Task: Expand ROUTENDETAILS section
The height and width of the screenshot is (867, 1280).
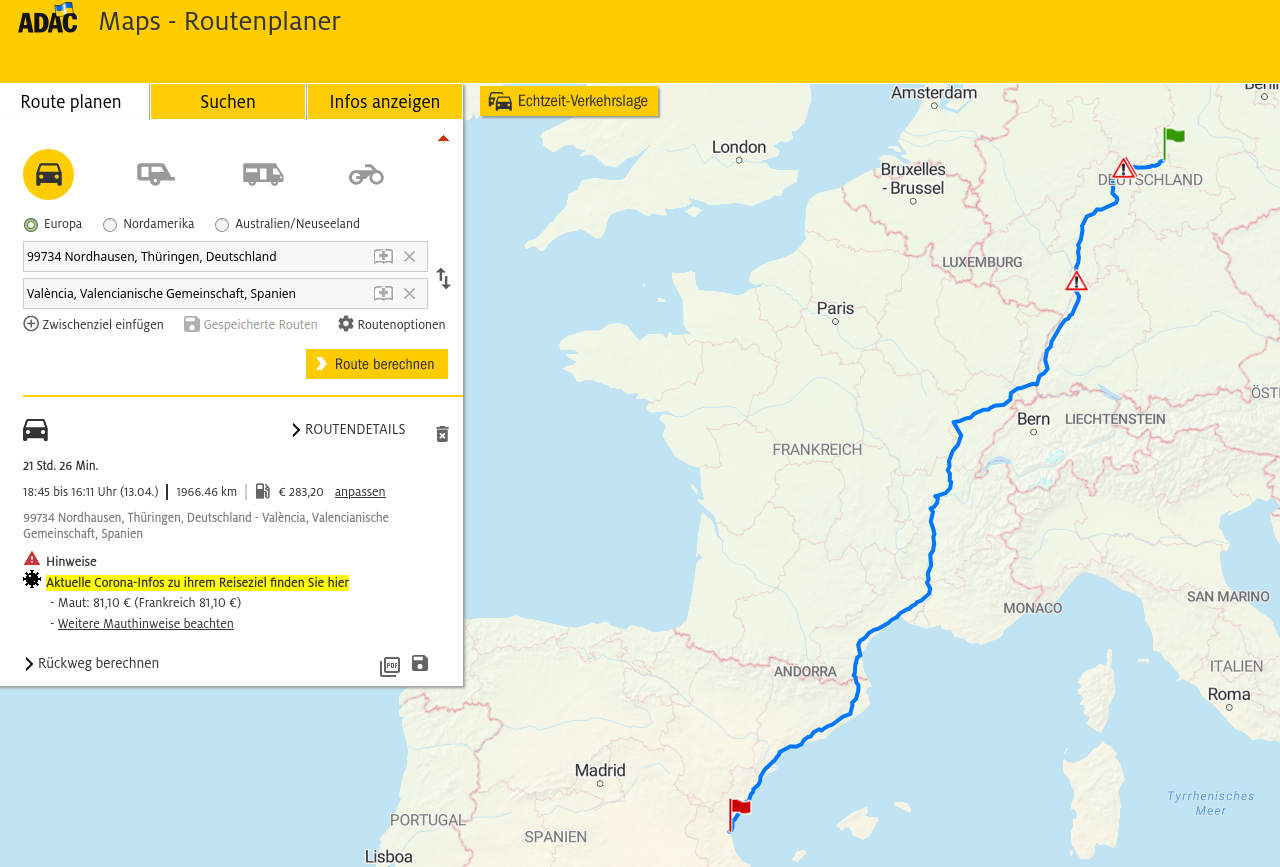Action: pos(348,429)
